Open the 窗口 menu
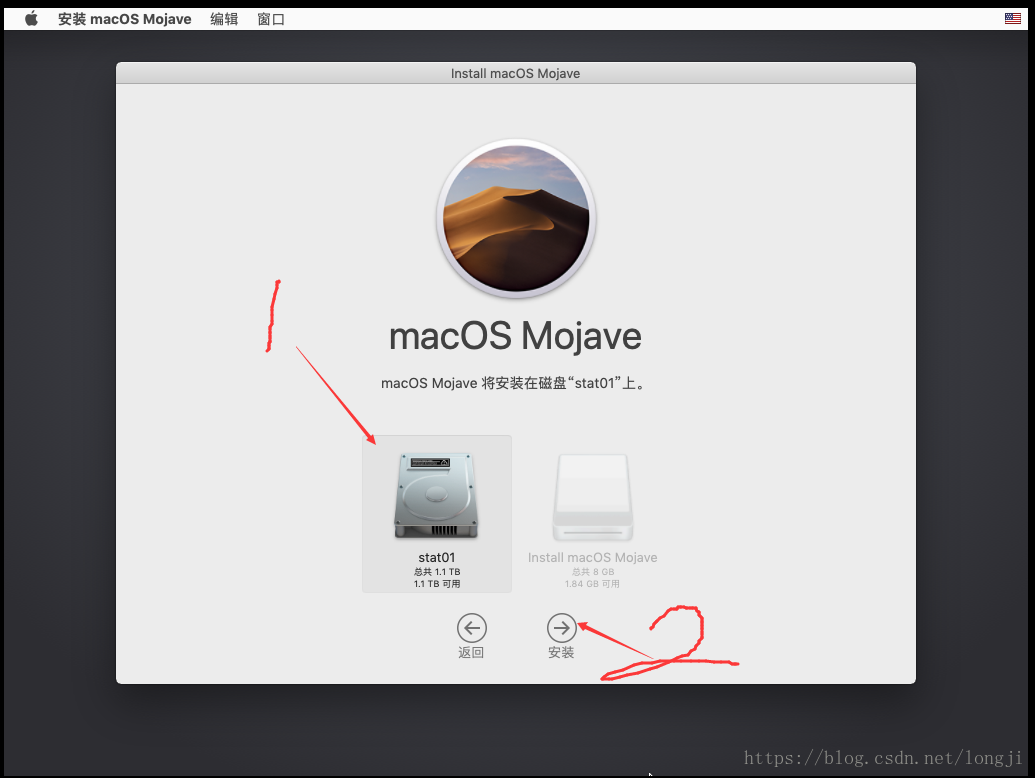Screen dimensions: 1035x778 tap(271, 19)
